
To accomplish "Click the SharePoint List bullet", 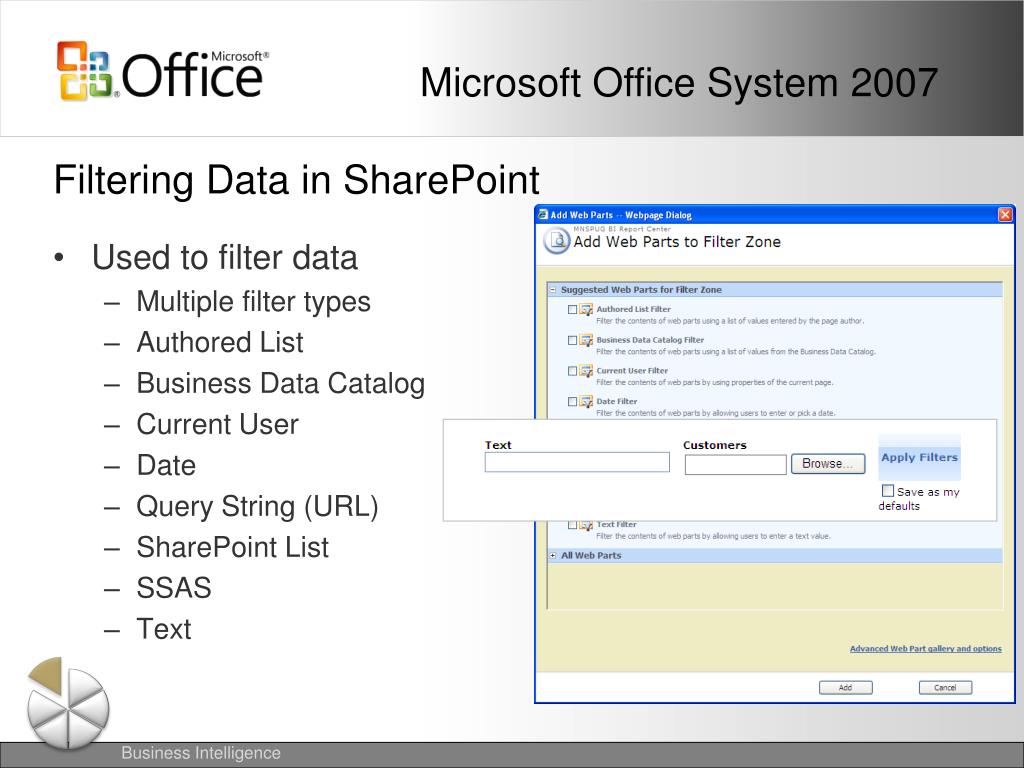I will tap(232, 547).
